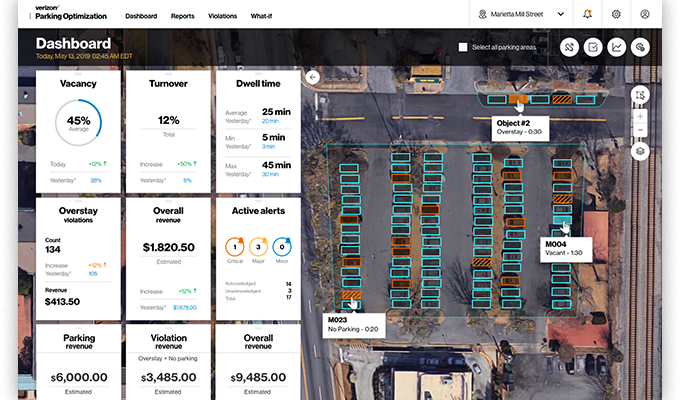Open the line chart icon button
Screen dimensions: 680x400
pyautogui.click(x=616, y=47)
